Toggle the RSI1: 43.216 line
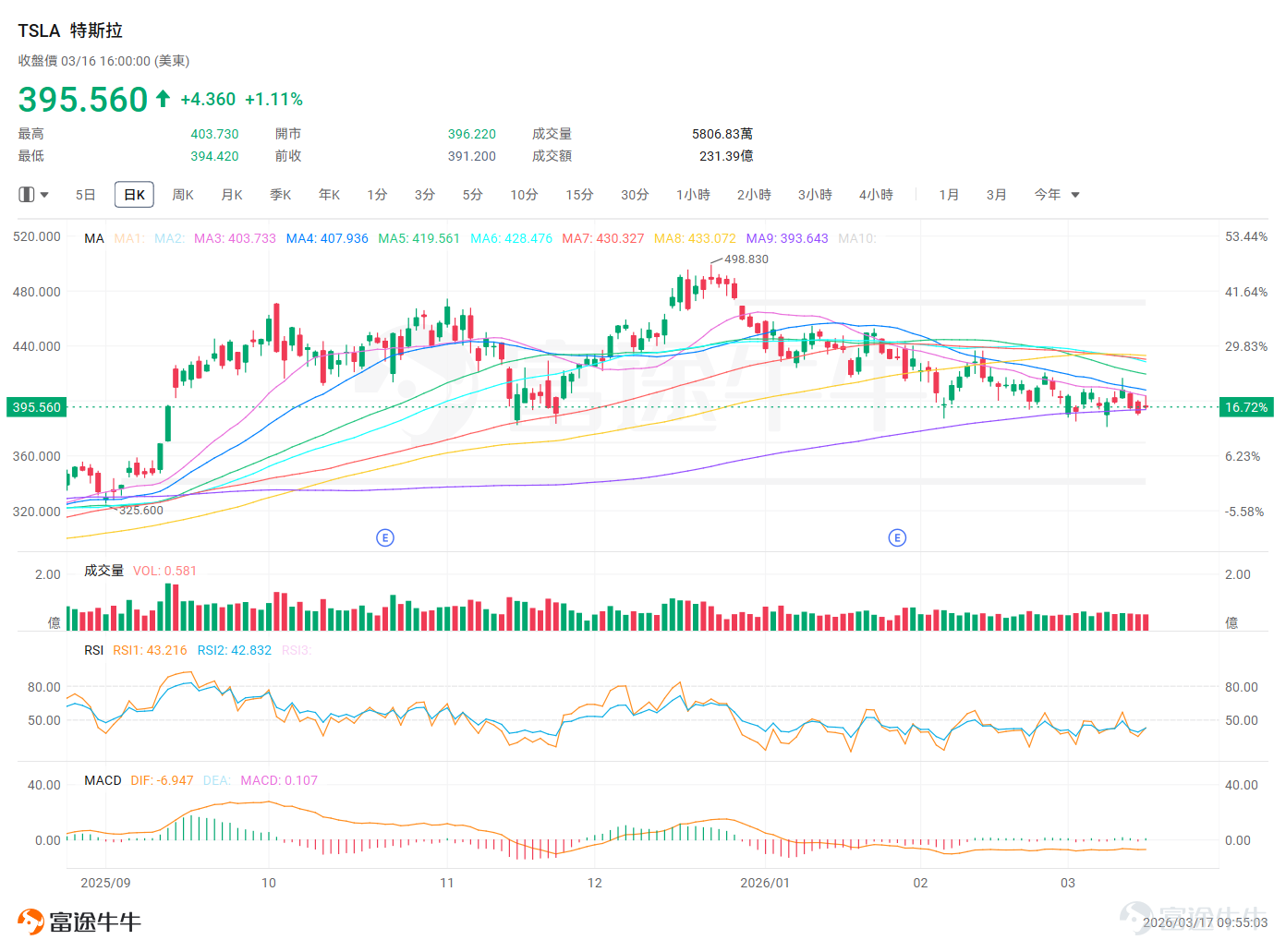The image size is (1286, 952). pos(150,650)
